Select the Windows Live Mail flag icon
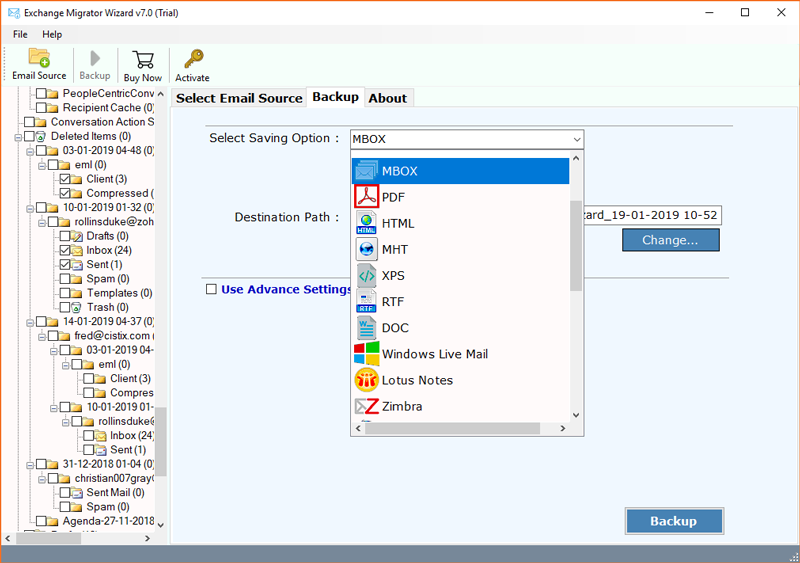The width and height of the screenshot is (800, 563). pos(366,354)
